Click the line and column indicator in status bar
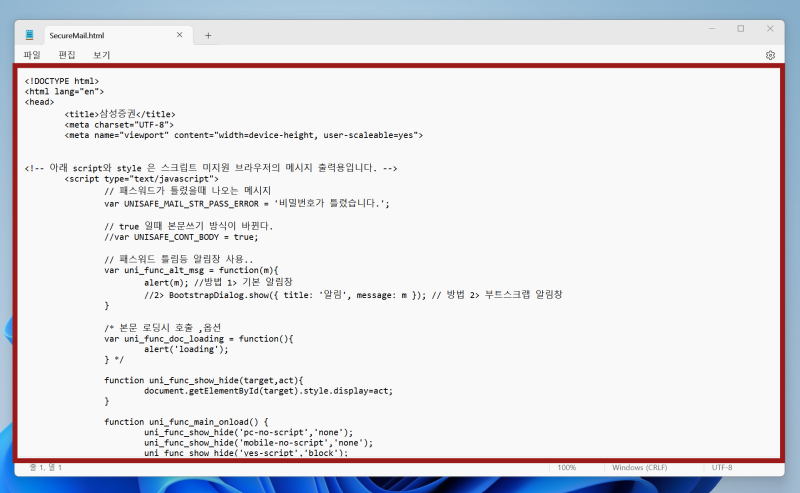The height and width of the screenshot is (493, 800). 45,467
